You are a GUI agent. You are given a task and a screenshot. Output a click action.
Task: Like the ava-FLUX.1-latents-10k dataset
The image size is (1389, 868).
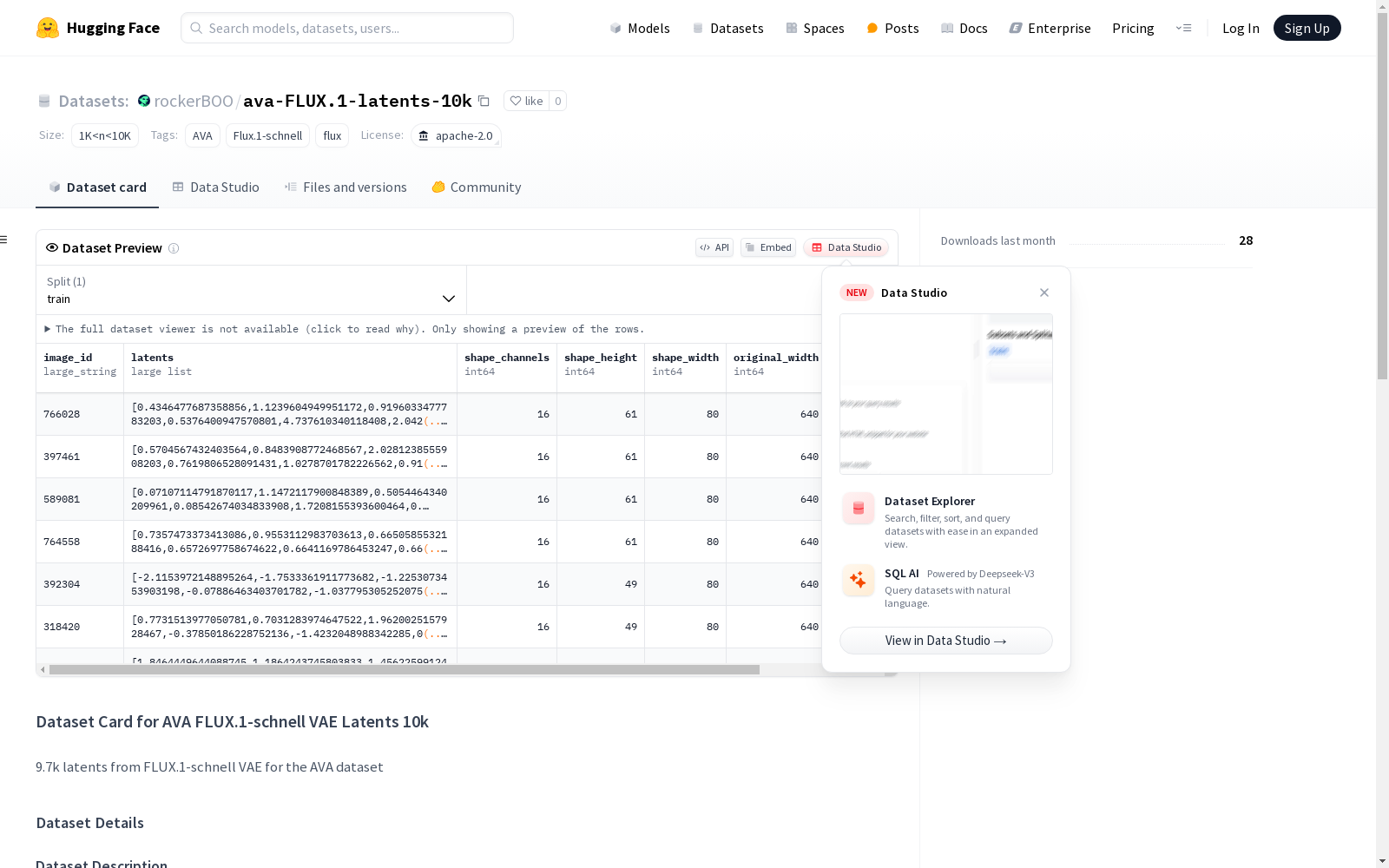[x=526, y=101]
